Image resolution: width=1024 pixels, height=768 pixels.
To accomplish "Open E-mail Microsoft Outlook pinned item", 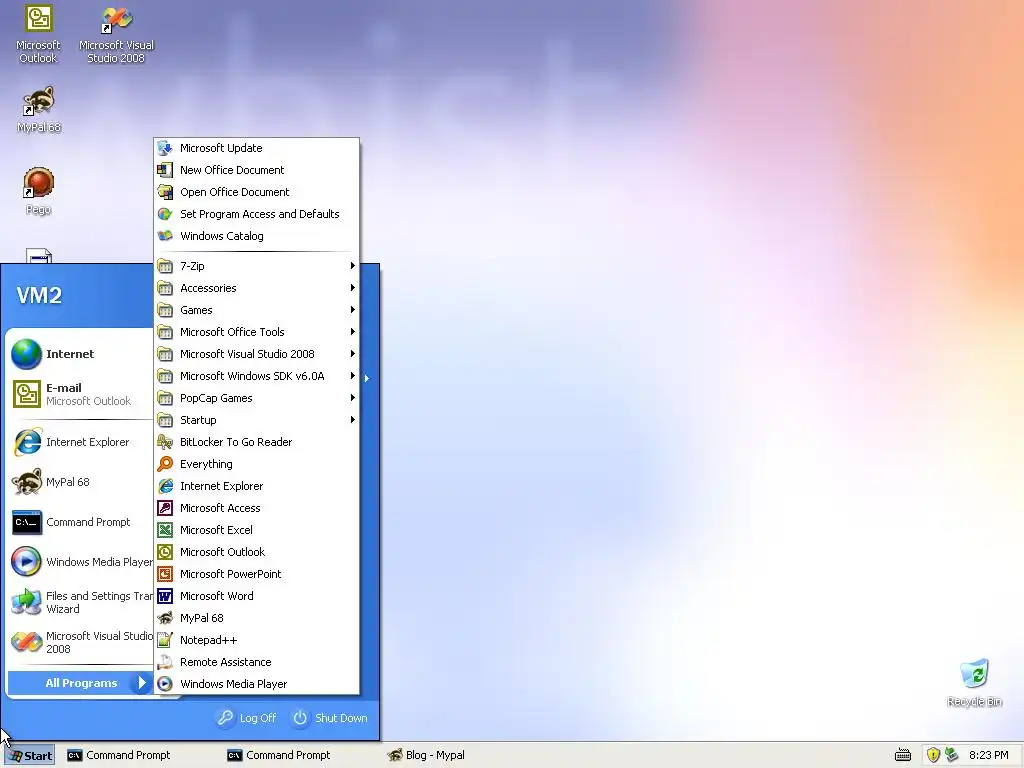I will pyautogui.click(x=80, y=394).
